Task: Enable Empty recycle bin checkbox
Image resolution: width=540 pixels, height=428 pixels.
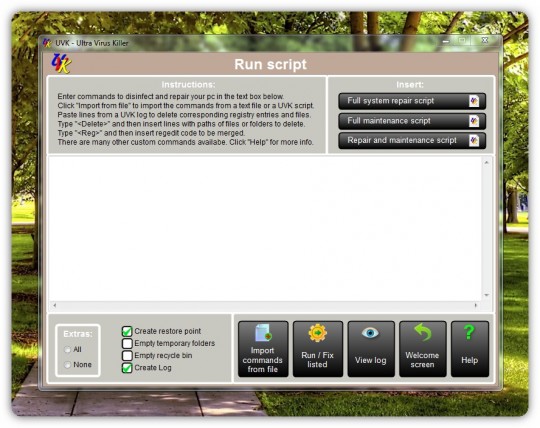Action: (127, 355)
